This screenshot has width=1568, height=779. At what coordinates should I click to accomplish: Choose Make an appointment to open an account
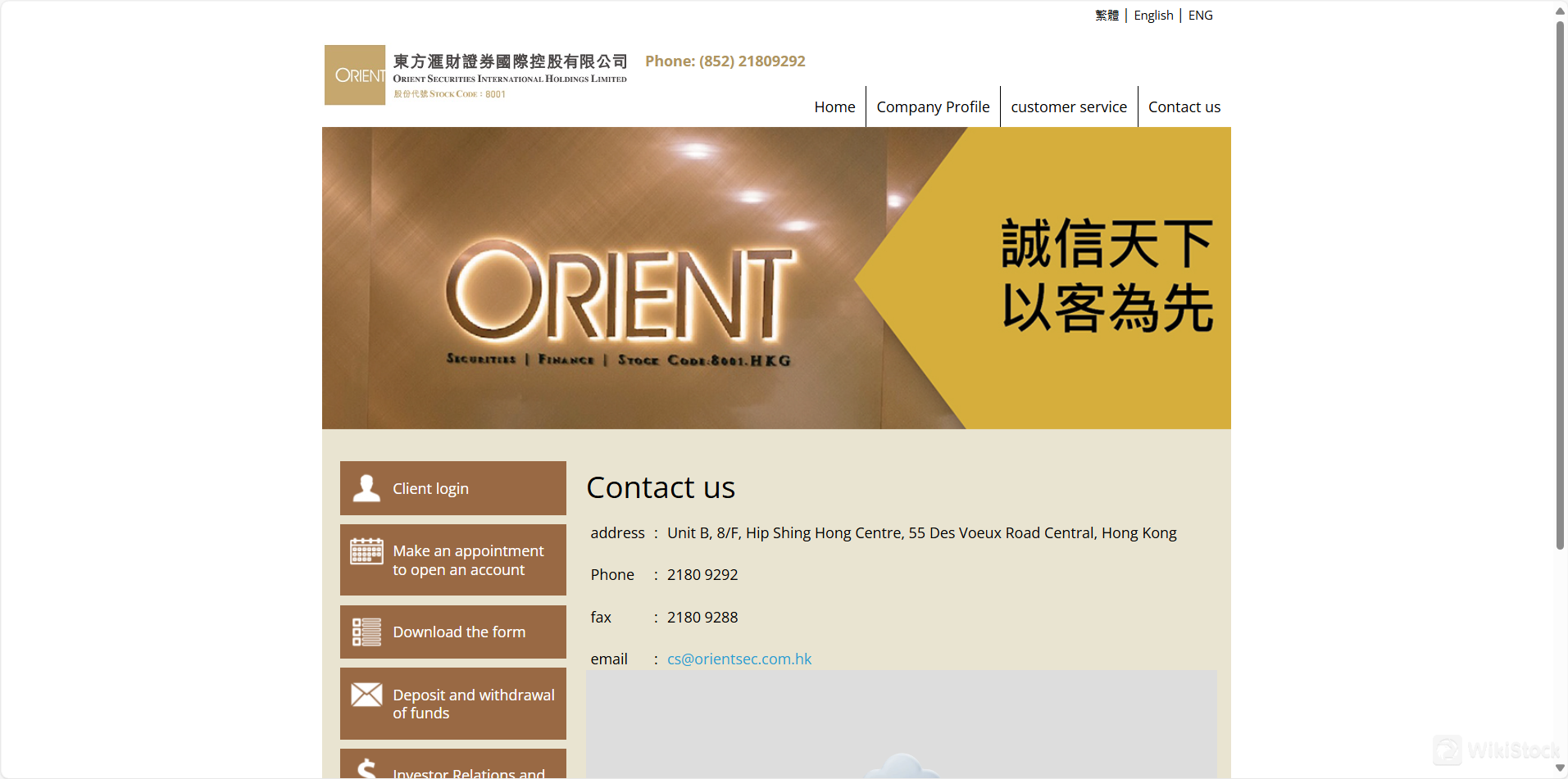tap(453, 560)
